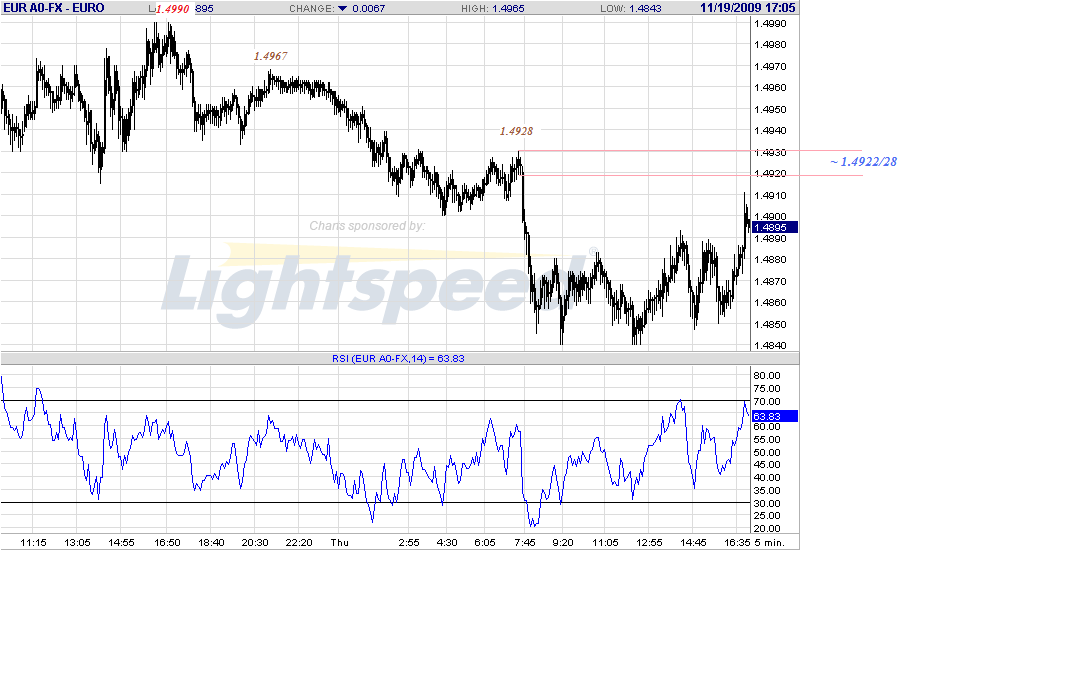Click the 1.4967 price annotation
The image size is (1091, 699).
click(270, 56)
